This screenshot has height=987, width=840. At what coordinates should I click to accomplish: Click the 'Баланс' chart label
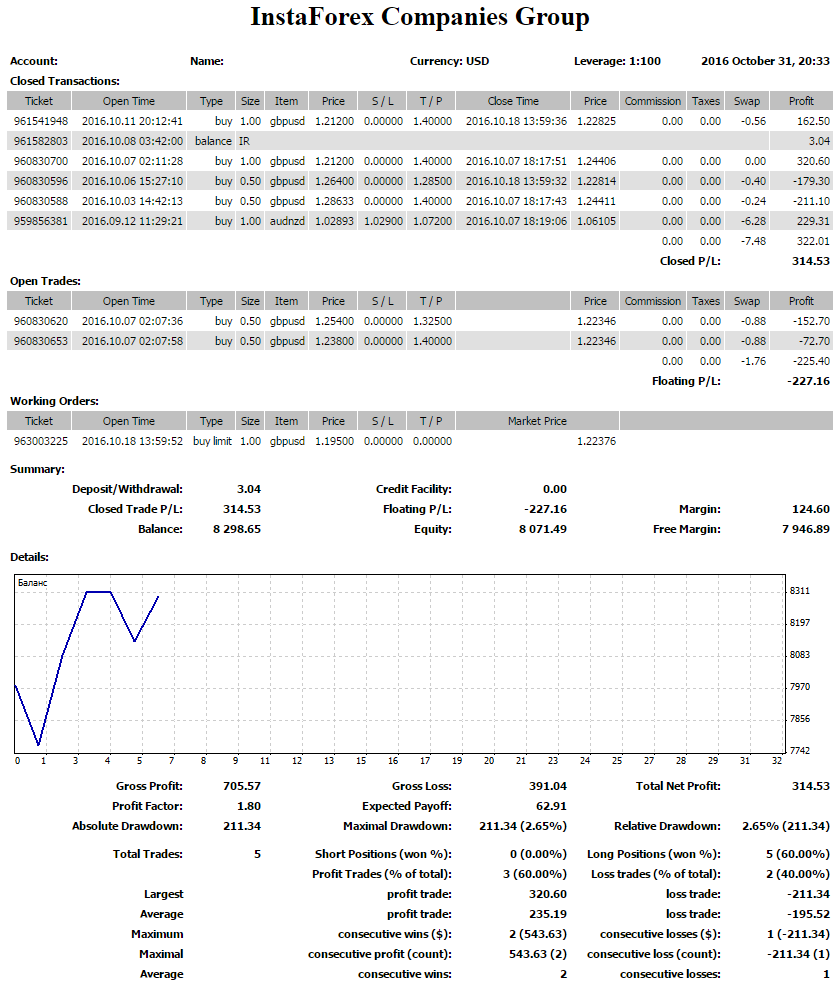33,583
